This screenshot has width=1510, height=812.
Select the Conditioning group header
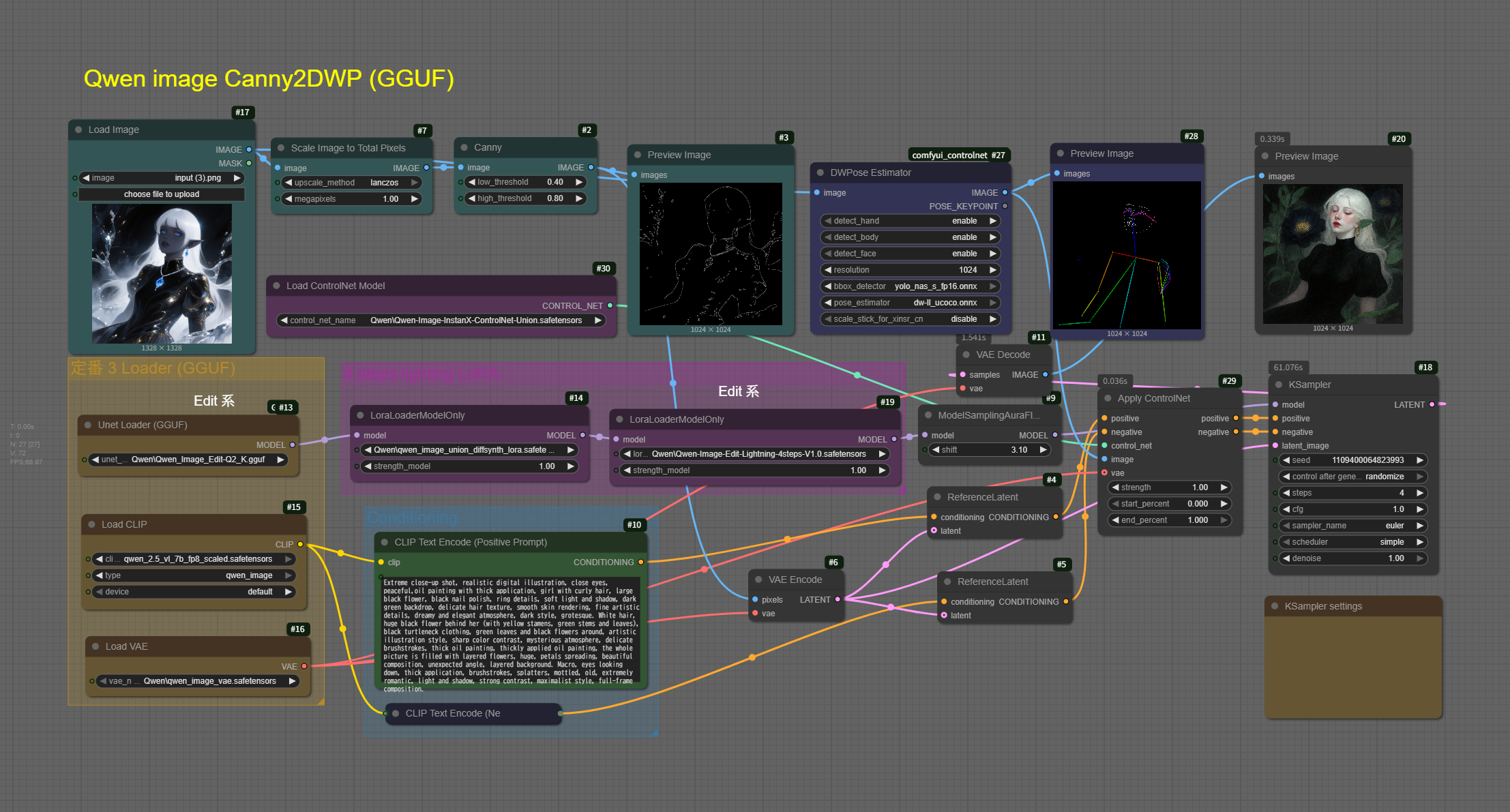[x=412, y=517]
